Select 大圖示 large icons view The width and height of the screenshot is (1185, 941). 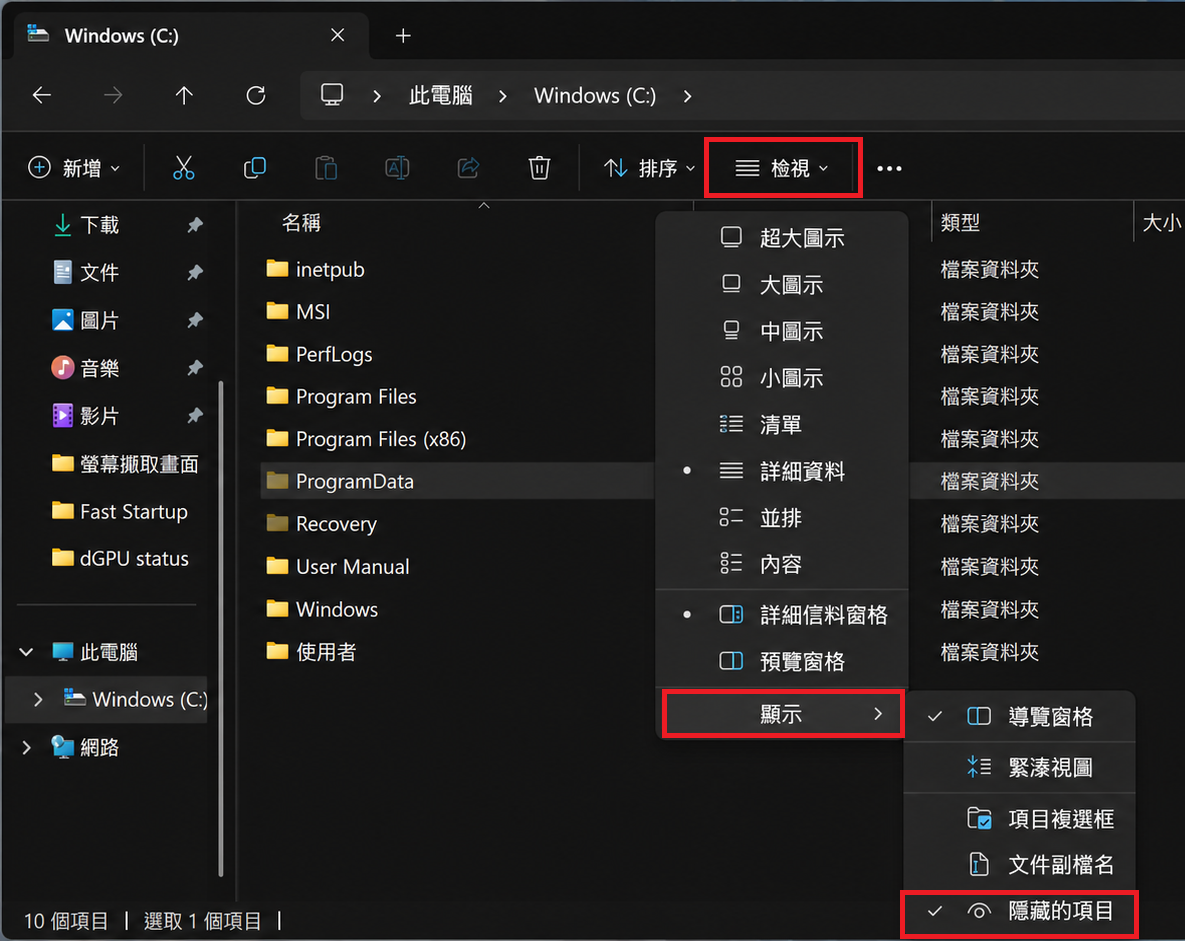782,285
